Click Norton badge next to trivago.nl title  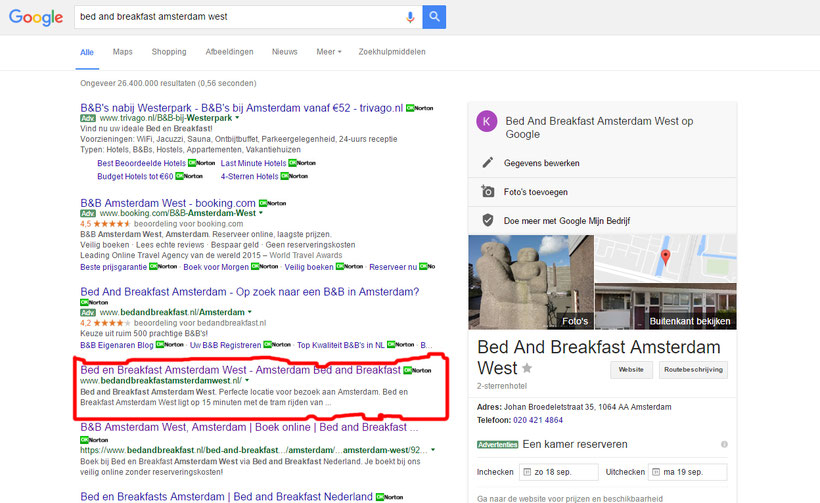pos(419,108)
